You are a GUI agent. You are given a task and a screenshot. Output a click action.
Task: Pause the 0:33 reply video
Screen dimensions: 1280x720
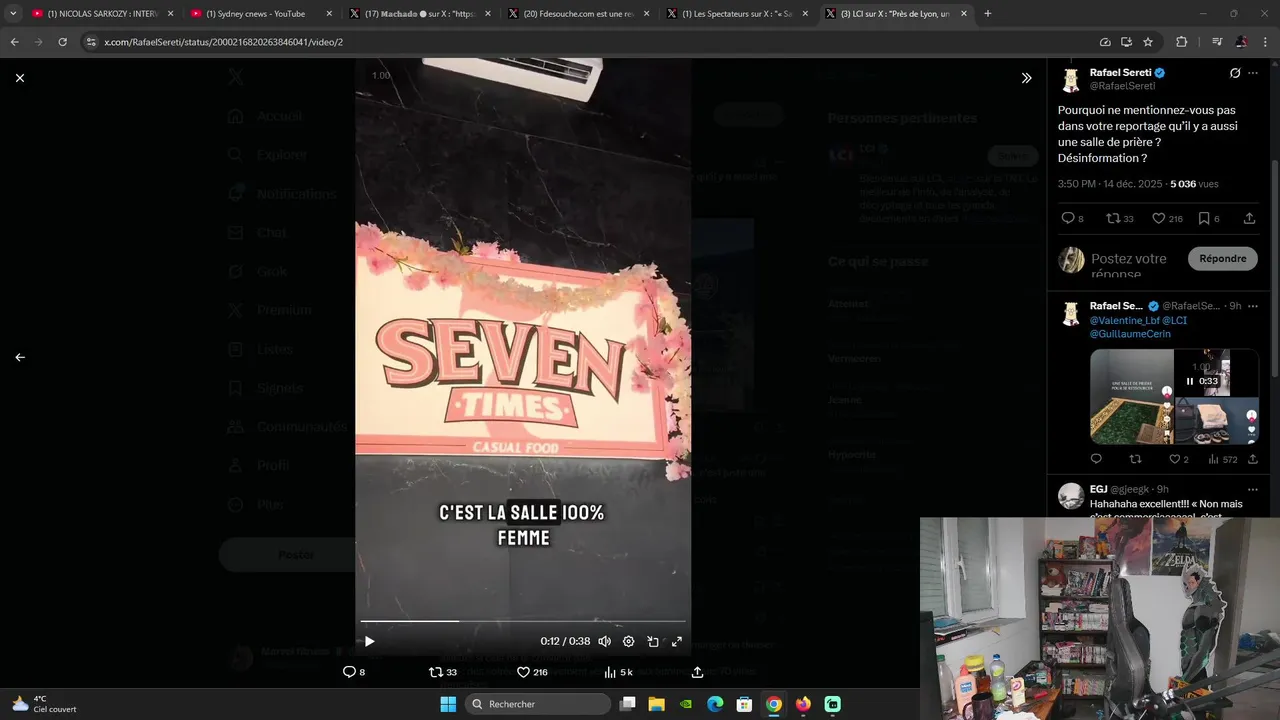(1190, 381)
